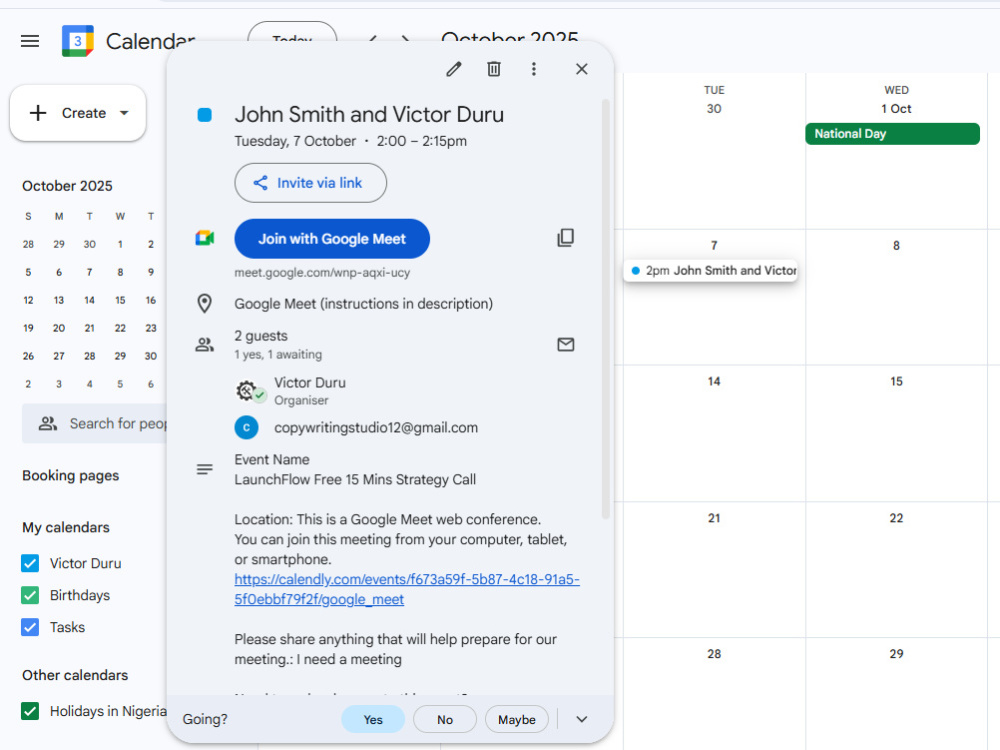Toggle Victor Duru calendar checkbox
The image size is (1000, 750).
click(x=30, y=563)
